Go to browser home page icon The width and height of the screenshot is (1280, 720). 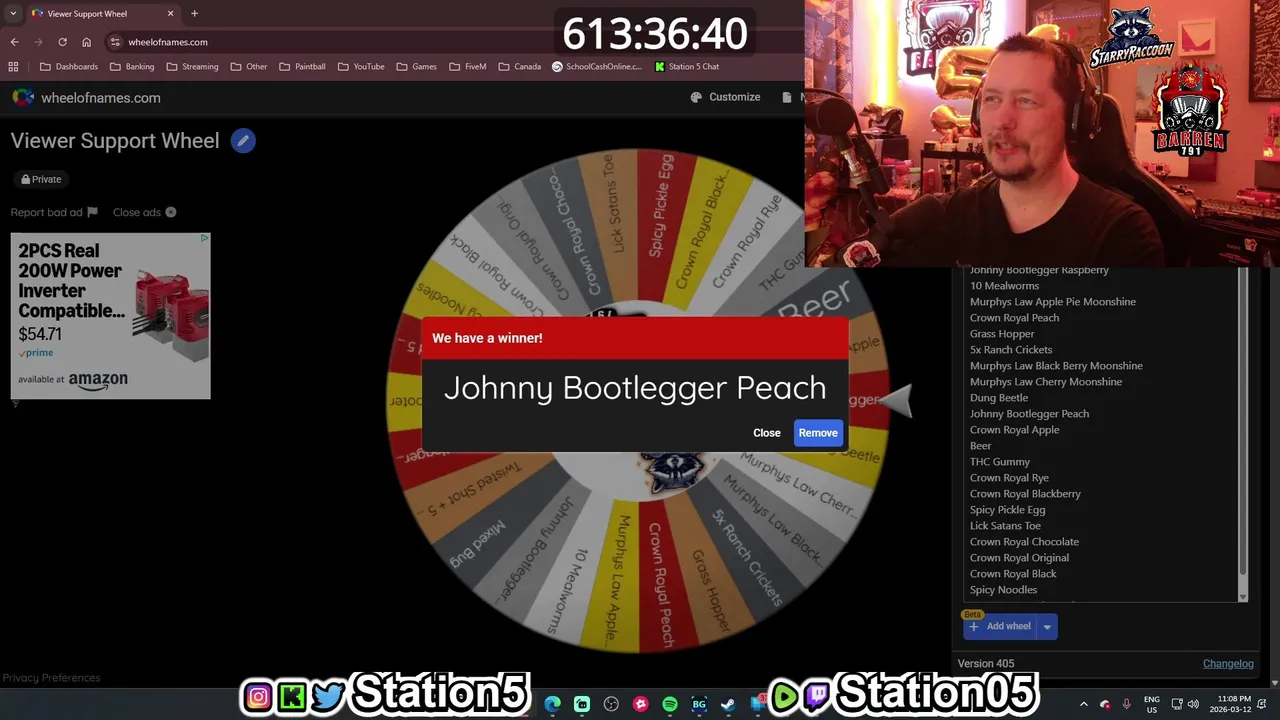[x=86, y=42]
